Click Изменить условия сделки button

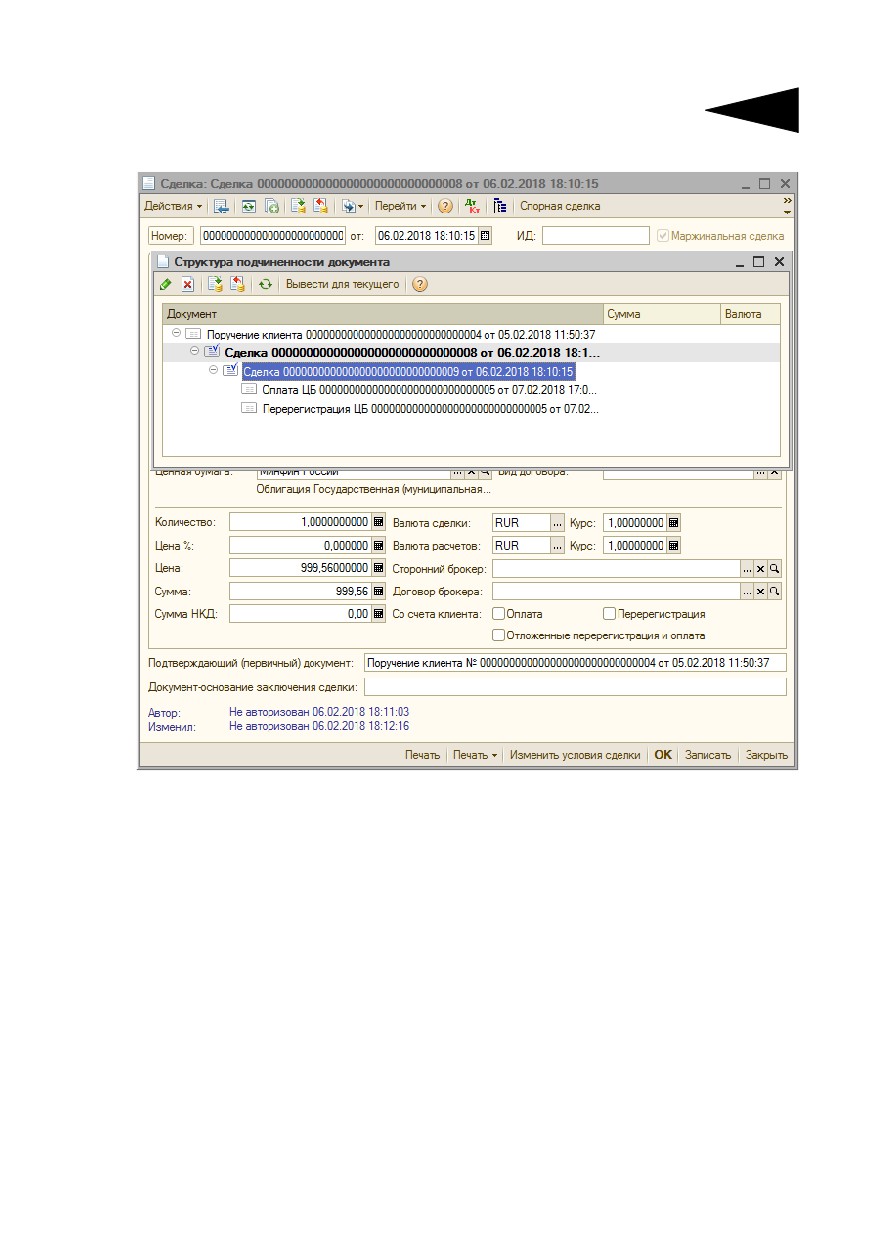tap(575, 755)
